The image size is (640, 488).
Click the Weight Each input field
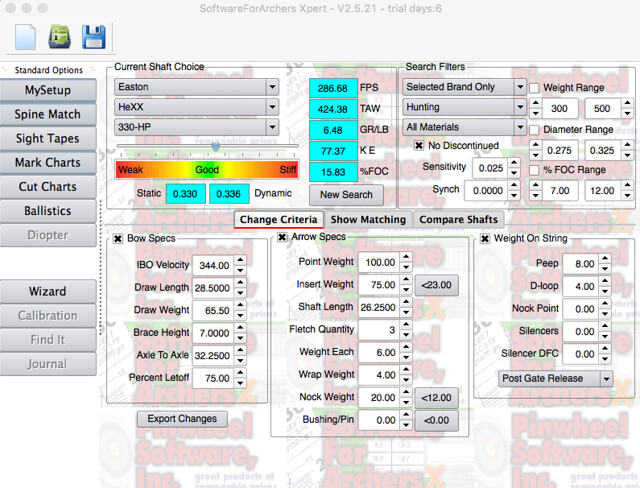pos(379,353)
